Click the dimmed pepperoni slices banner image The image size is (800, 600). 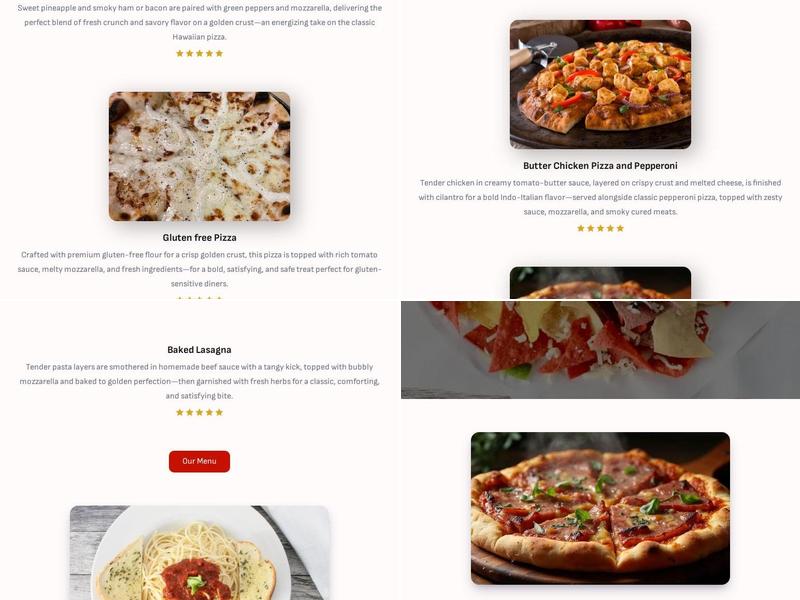pos(600,349)
